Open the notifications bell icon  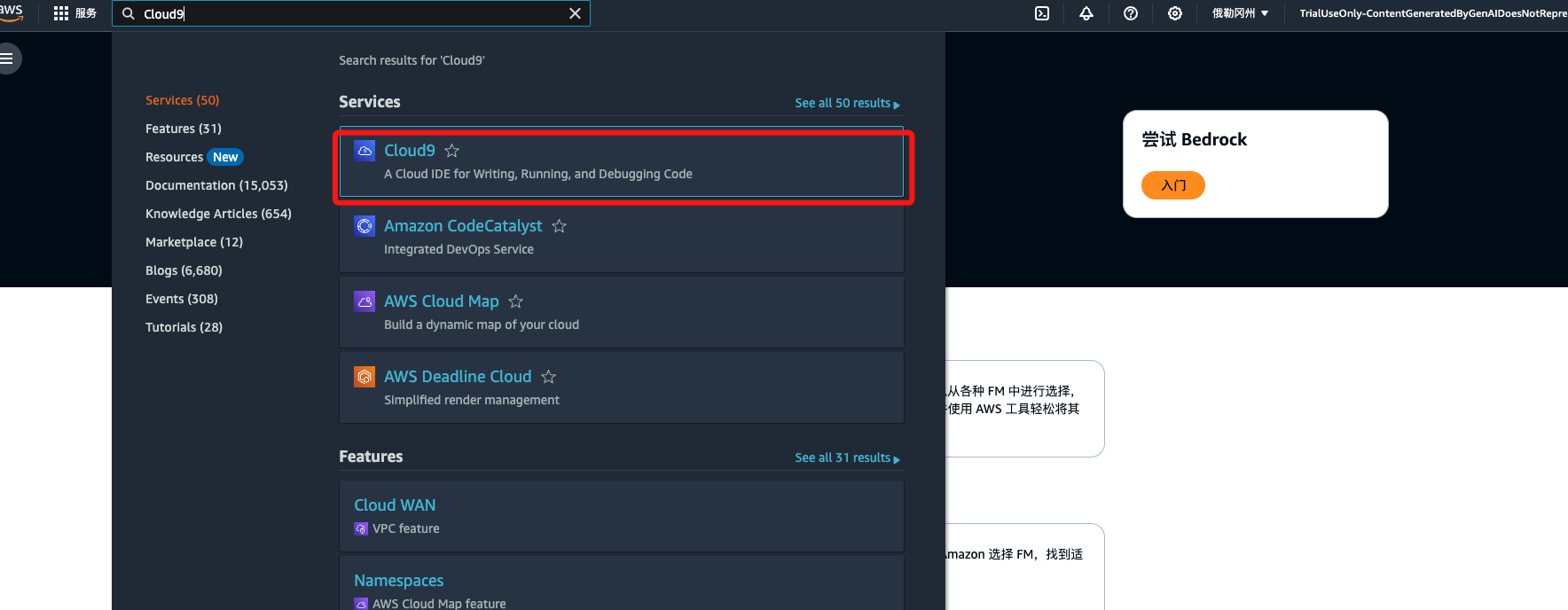coord(1086,13)
